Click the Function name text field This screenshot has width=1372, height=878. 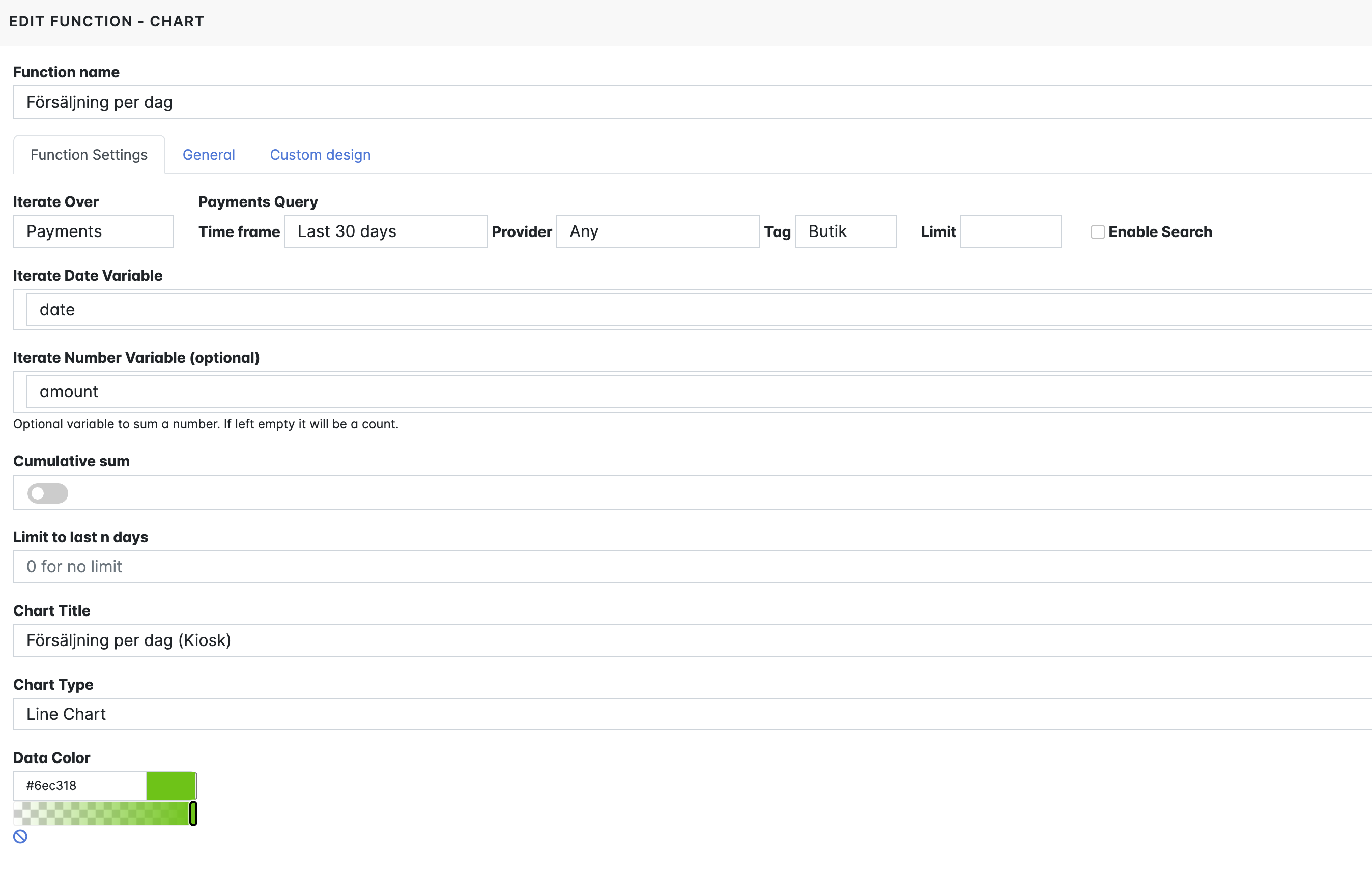coord(684,102)
